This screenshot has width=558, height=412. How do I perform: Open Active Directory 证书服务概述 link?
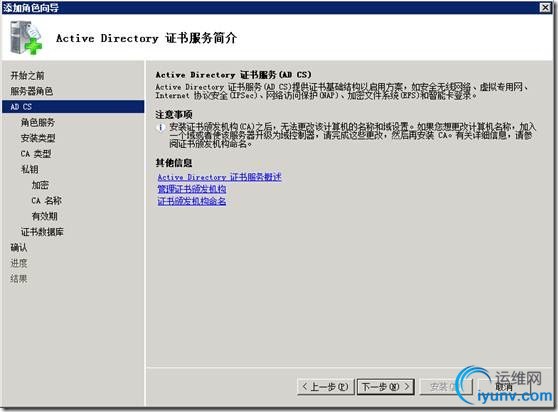(219, 177)
